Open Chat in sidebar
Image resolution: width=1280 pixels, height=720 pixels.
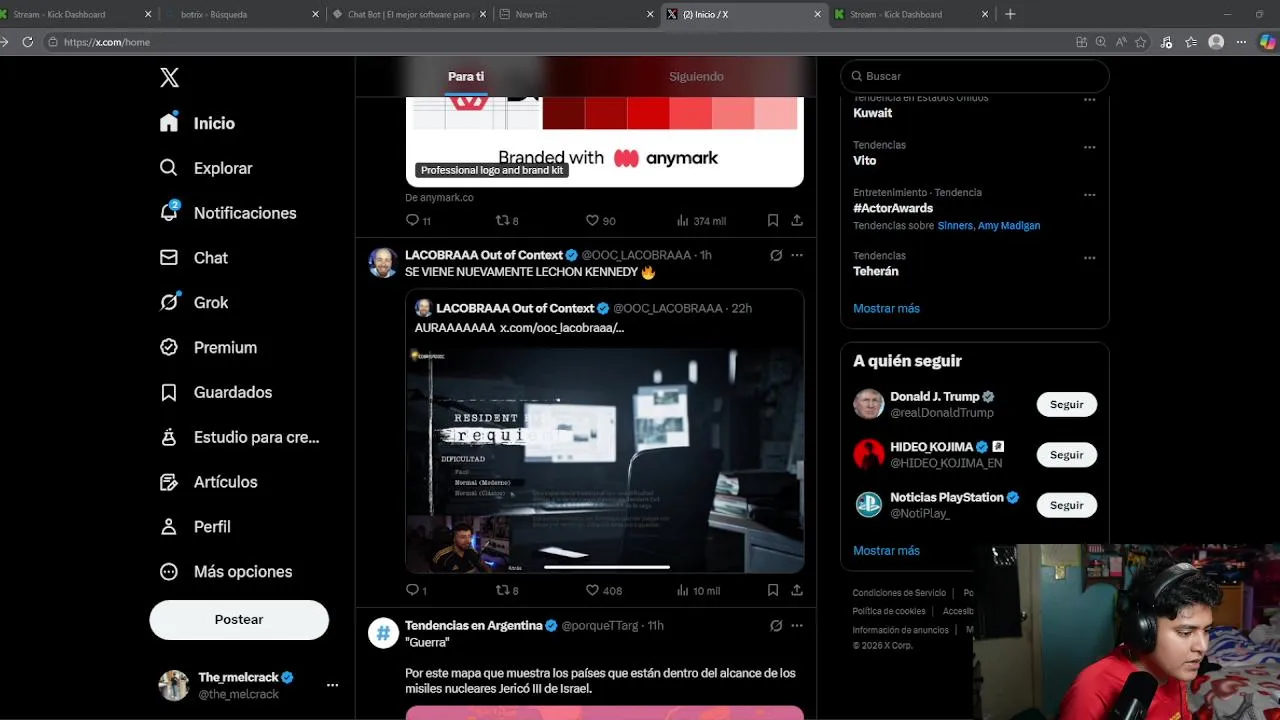[x=193, y=258]
